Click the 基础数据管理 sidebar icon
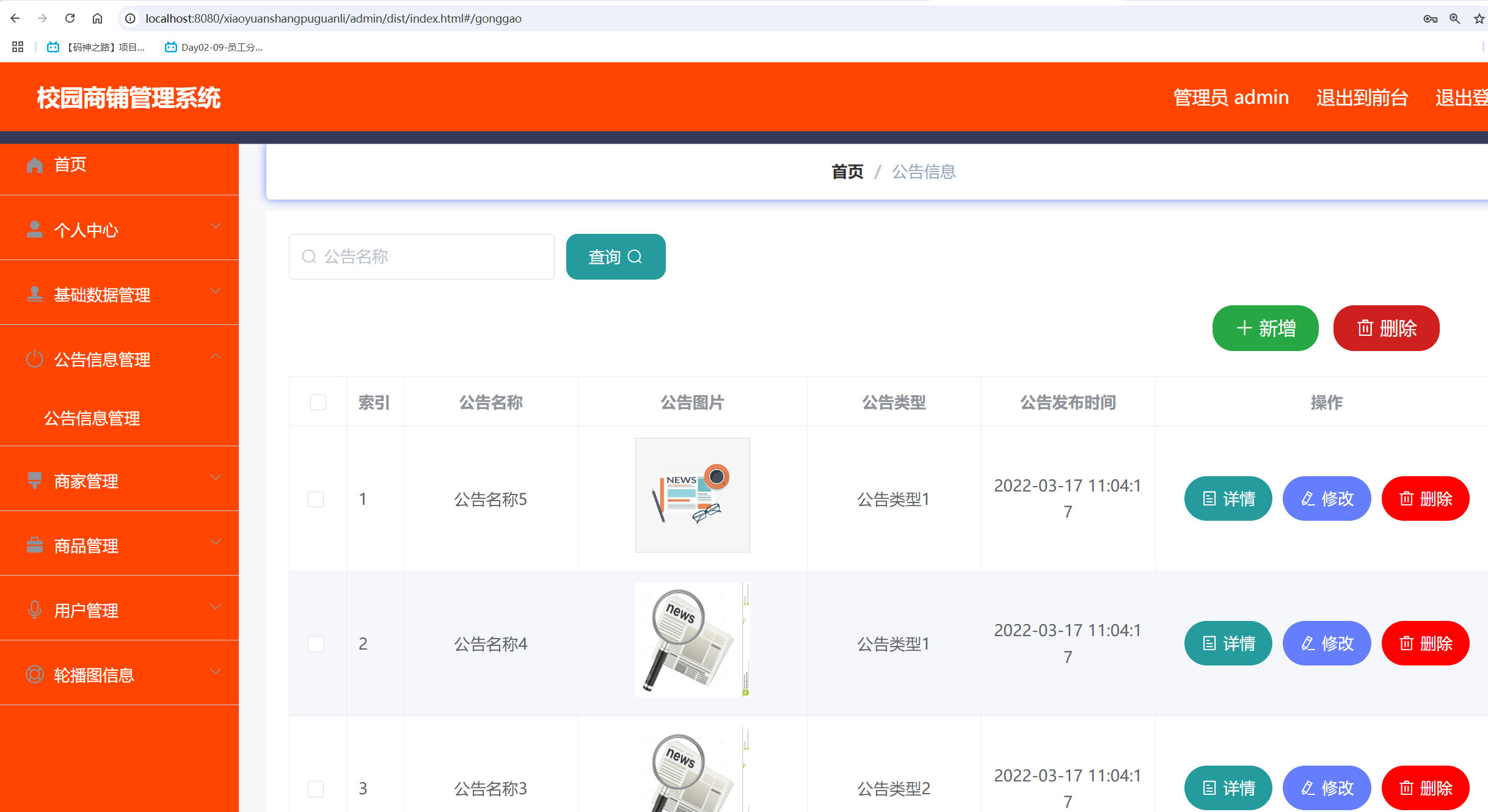This screenshot has height=812, width=1488. point(34,294)
